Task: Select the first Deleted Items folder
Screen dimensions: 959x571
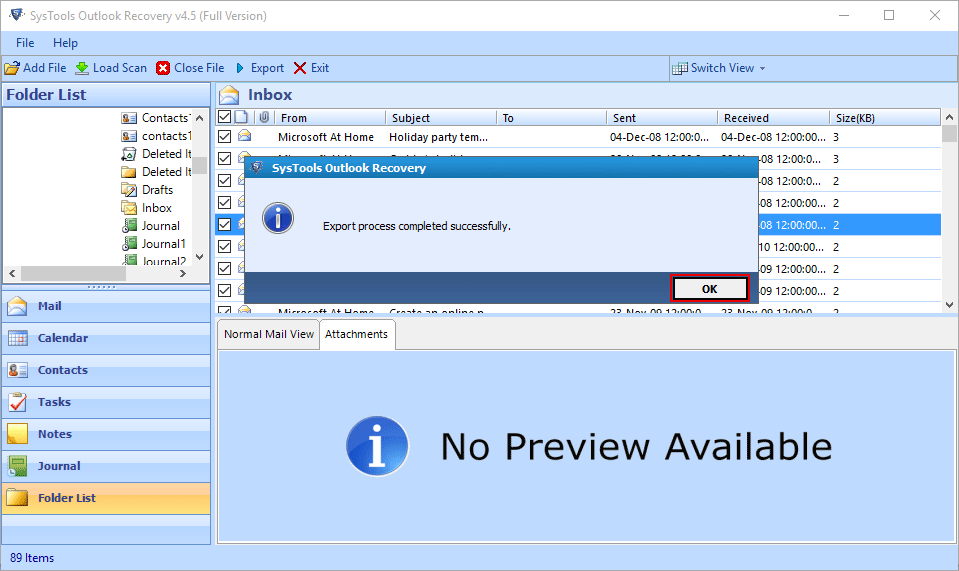Action: [166, 154]
